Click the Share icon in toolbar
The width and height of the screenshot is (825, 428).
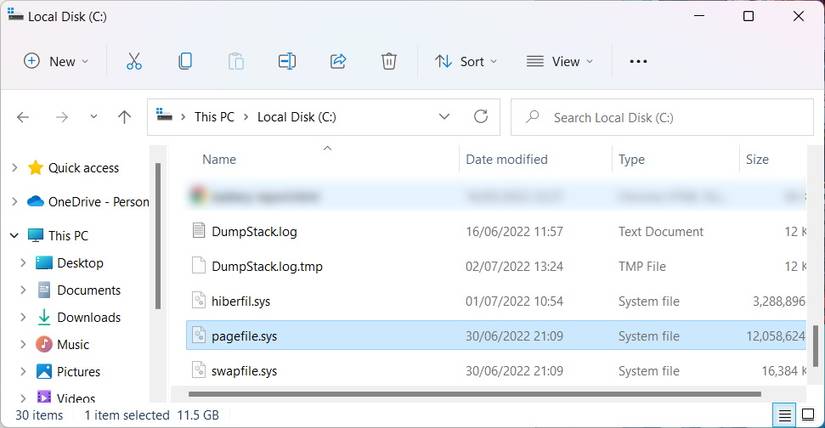pos(338,61)
